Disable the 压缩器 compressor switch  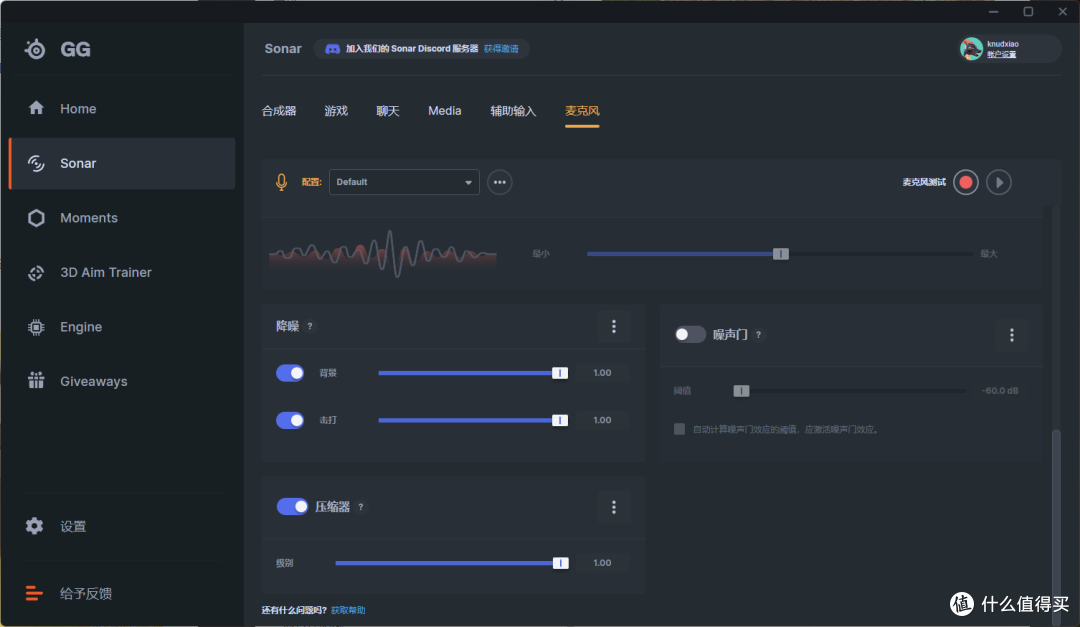coord(292,506)
